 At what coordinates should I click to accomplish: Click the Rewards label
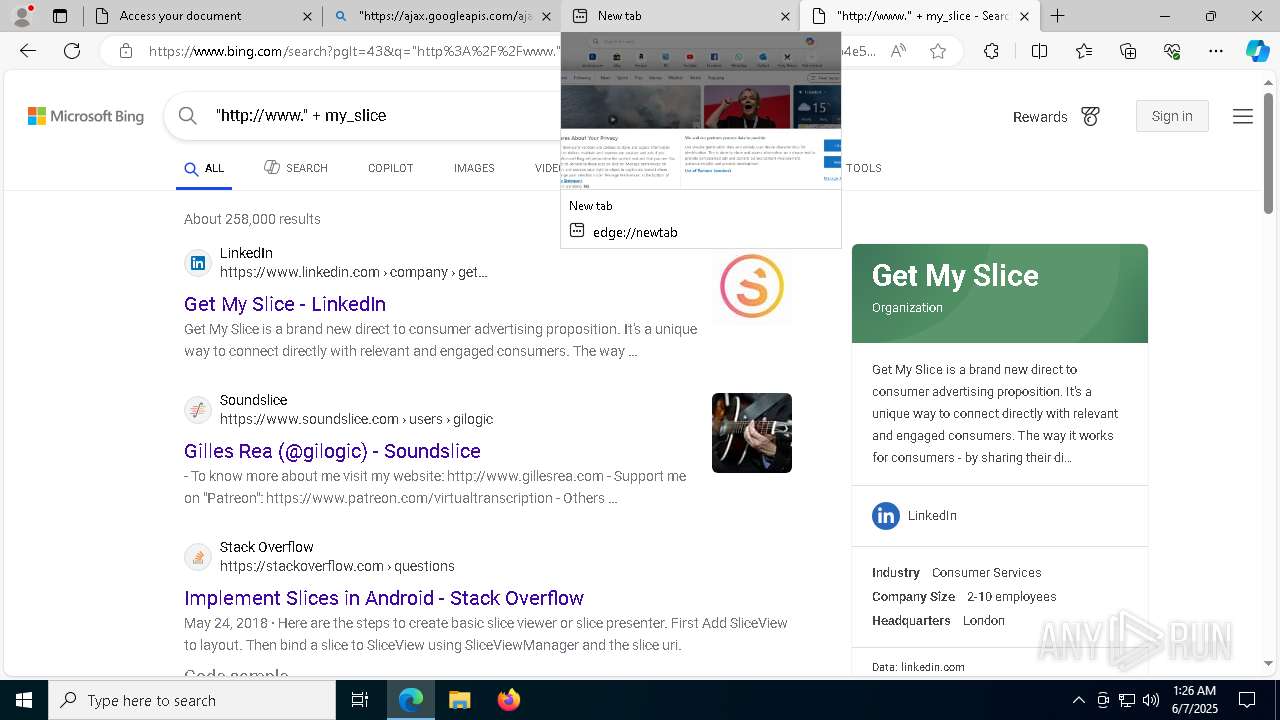tap(1040, 117)
